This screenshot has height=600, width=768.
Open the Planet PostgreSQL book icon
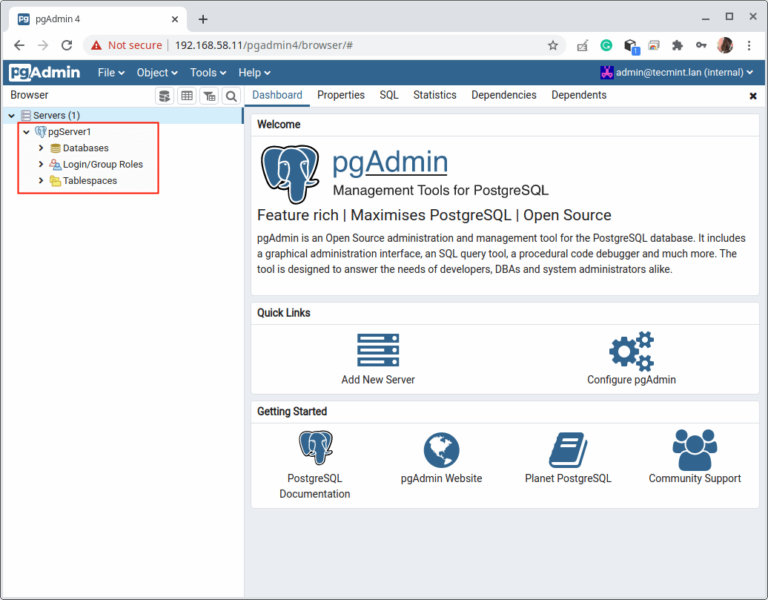click(567, 450)
